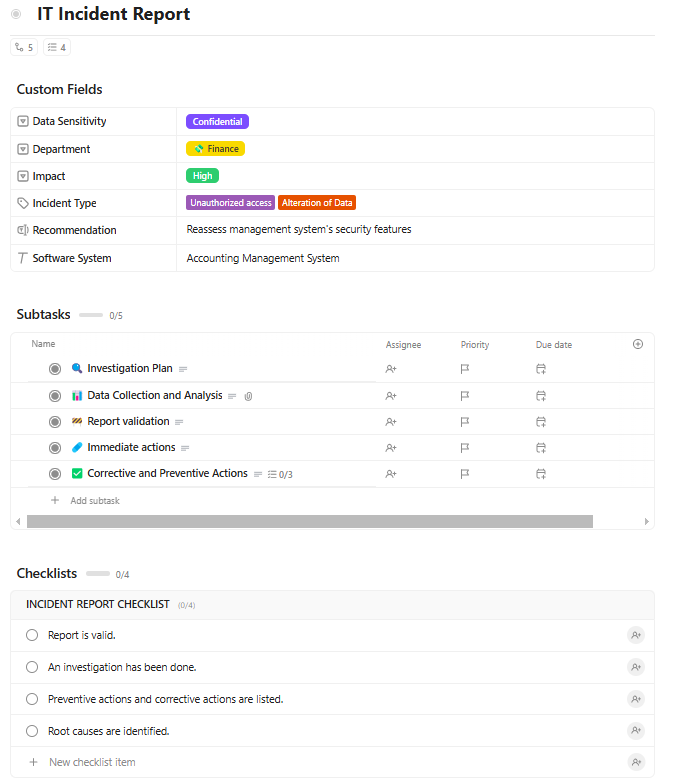Change the Impact High dropdown value
685x784 pixels.
202,176
